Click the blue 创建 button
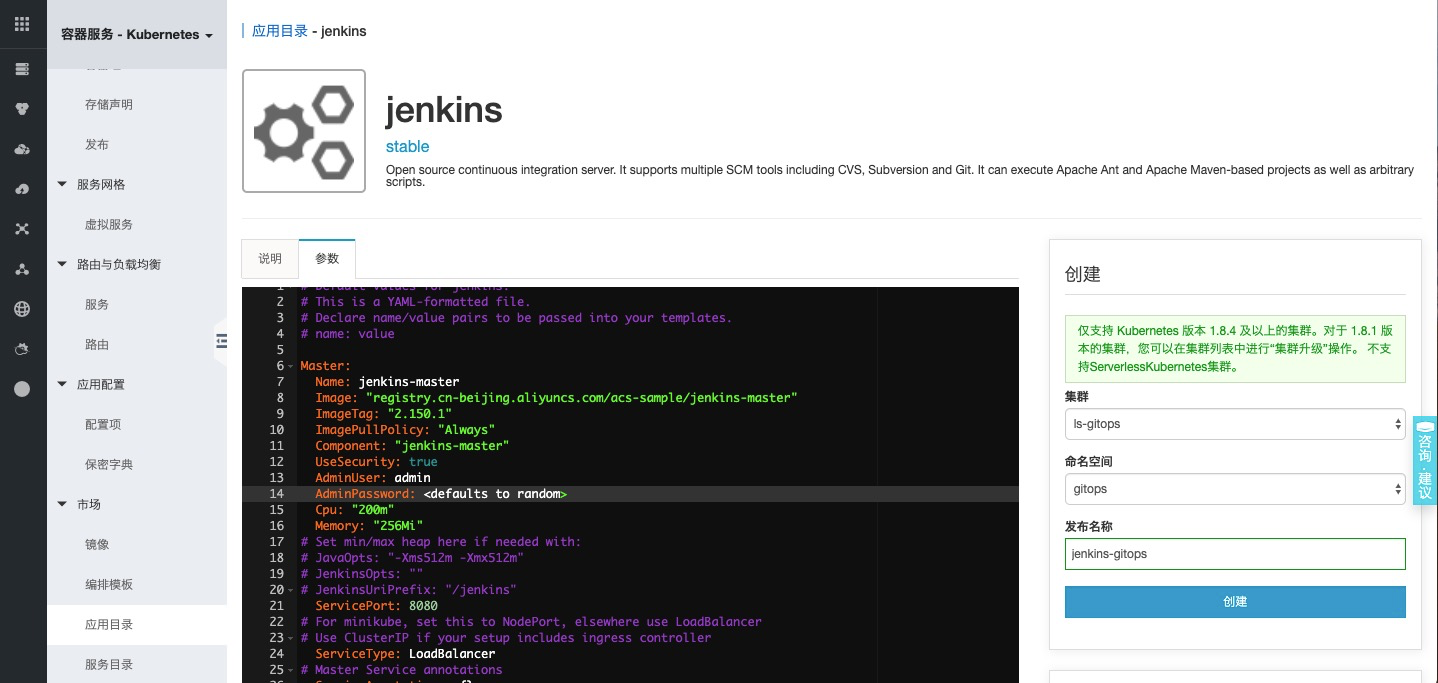This screenshot has width=1438, height=683. 1235,602
